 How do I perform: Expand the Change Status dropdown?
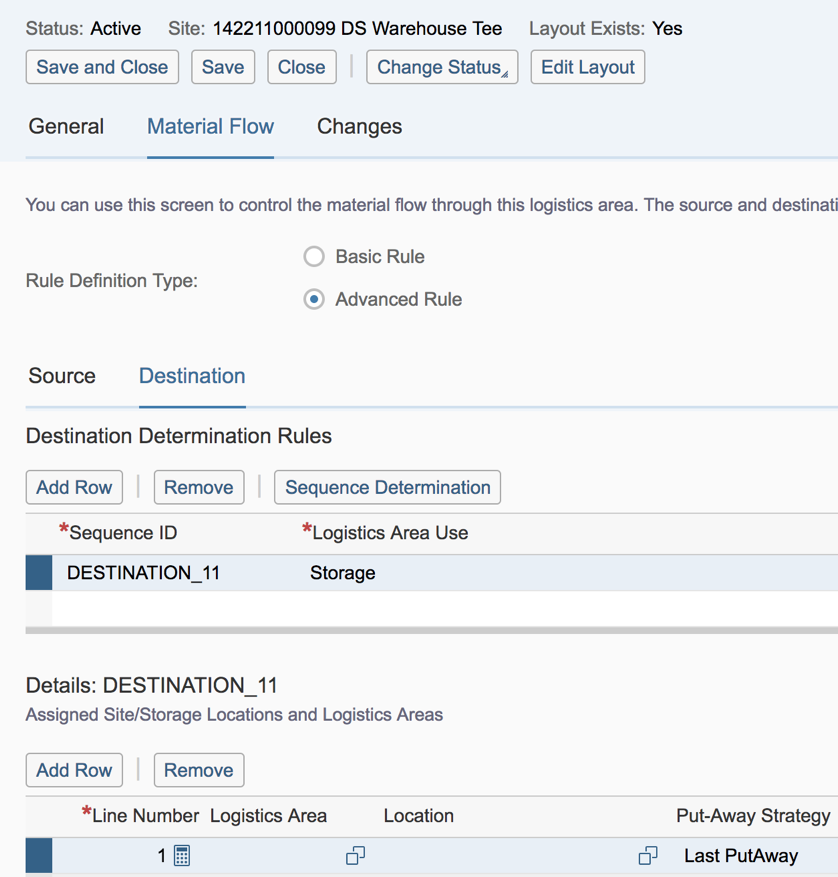(442, 68)
